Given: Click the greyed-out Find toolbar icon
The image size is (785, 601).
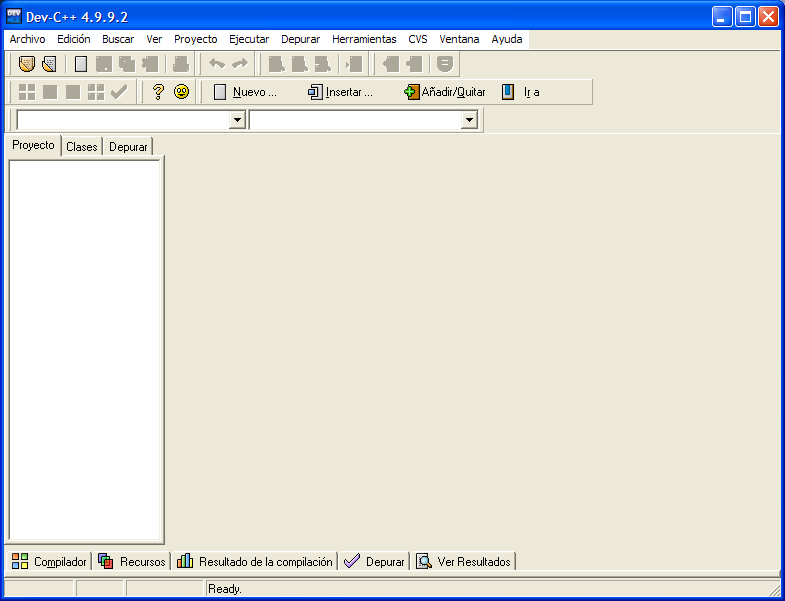Looking at the screenshot, I should [276, 64].
